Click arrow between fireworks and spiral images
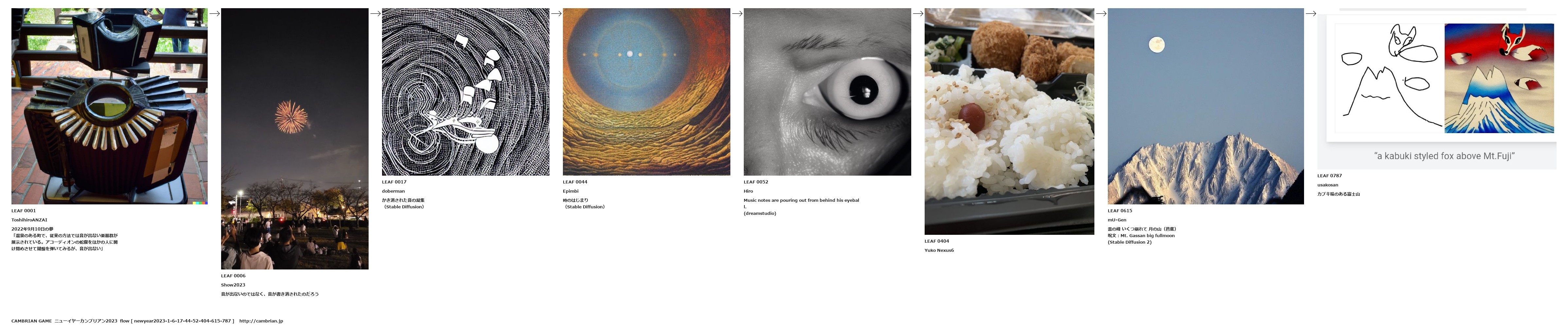 [x=375, y=13]
